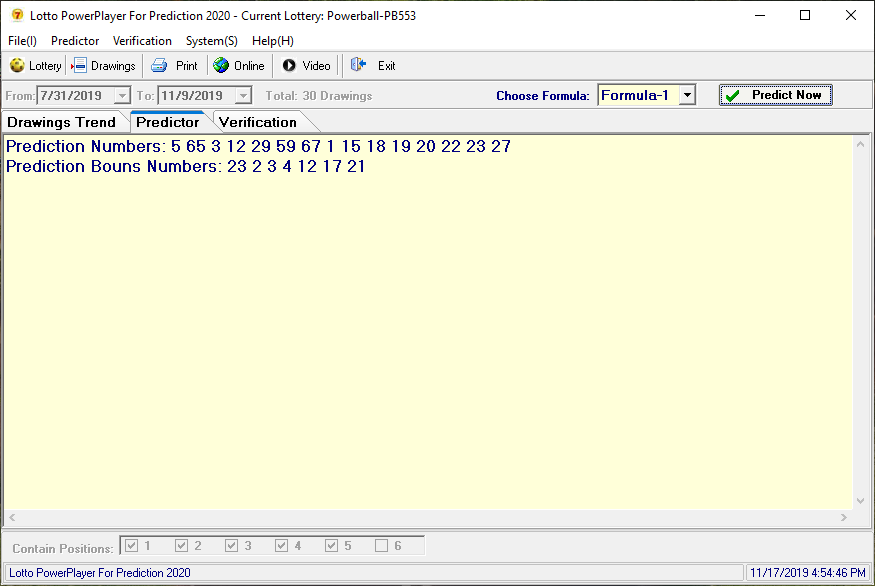Click the vertical scrollbar up arrow
The height and width of the screenshot is (586, 875).
click(860, 145)
